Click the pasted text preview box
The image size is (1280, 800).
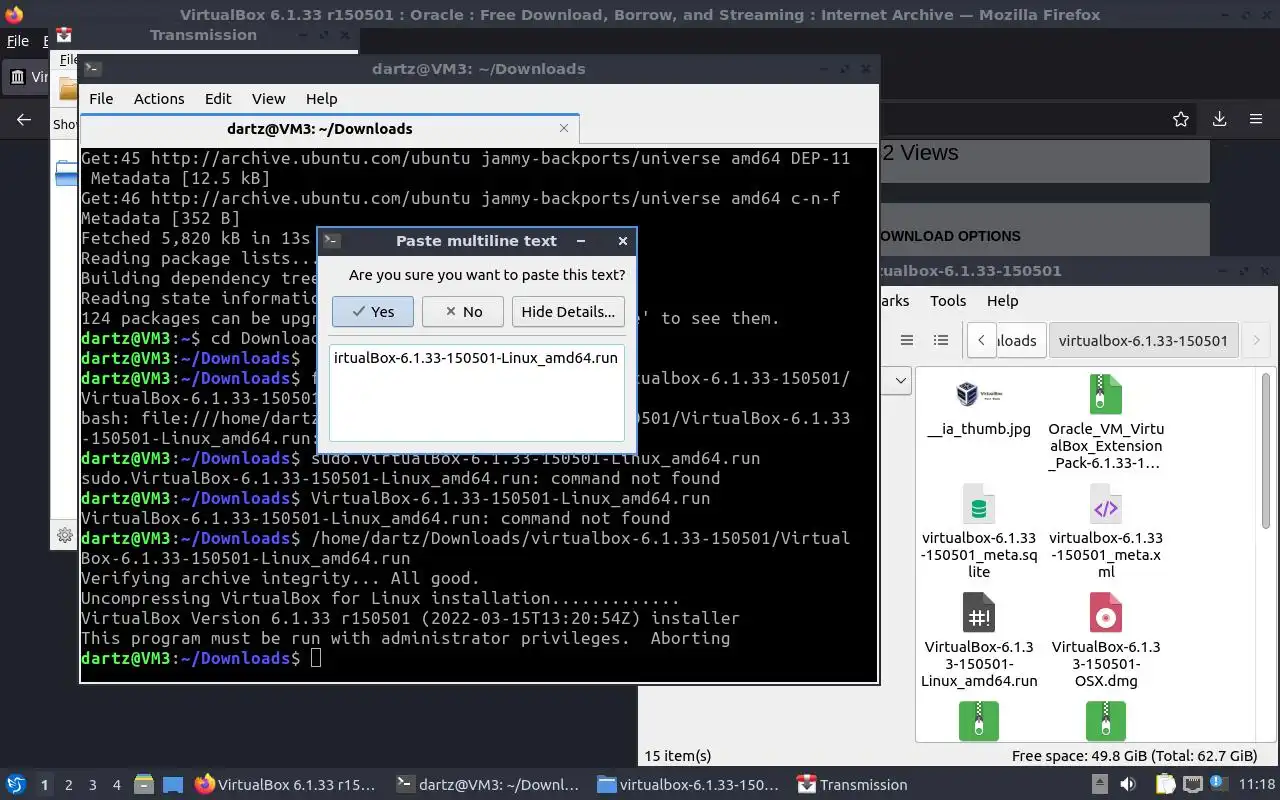point(477,392)
